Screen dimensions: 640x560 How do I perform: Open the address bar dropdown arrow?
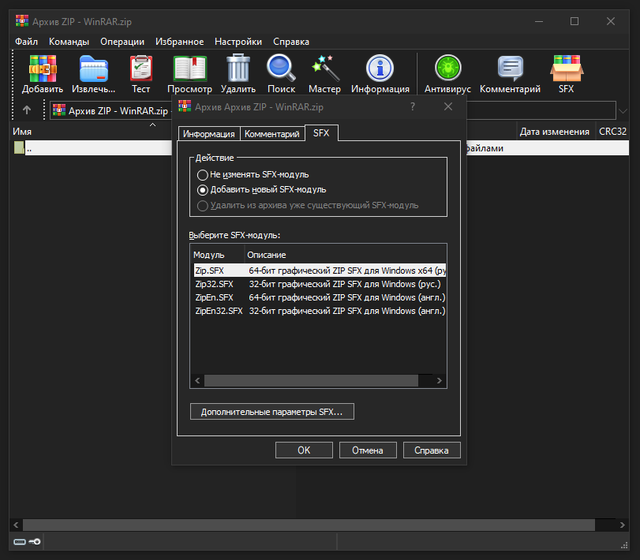click(x=623, y=111)
